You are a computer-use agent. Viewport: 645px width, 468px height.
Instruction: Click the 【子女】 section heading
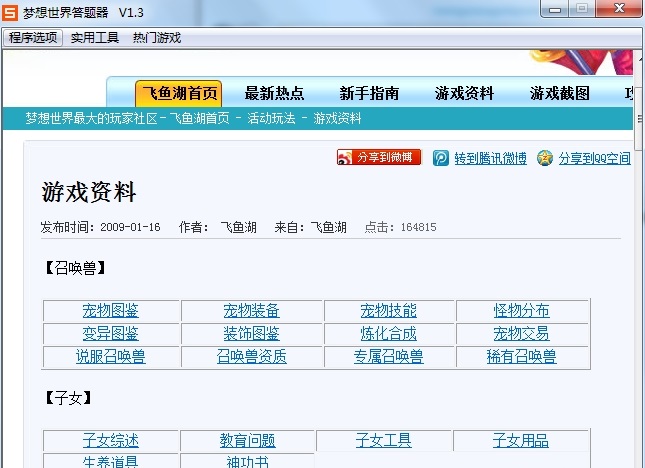point(68,398)
